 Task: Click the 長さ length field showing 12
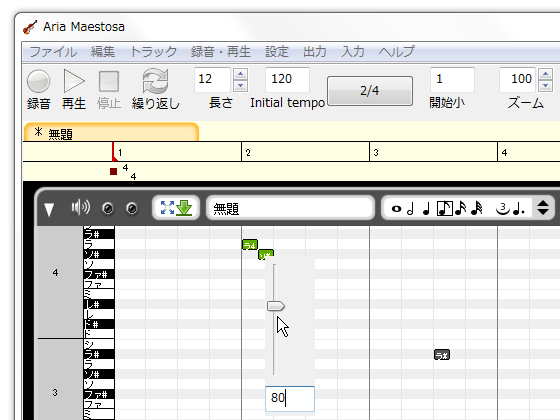[212, 79]
